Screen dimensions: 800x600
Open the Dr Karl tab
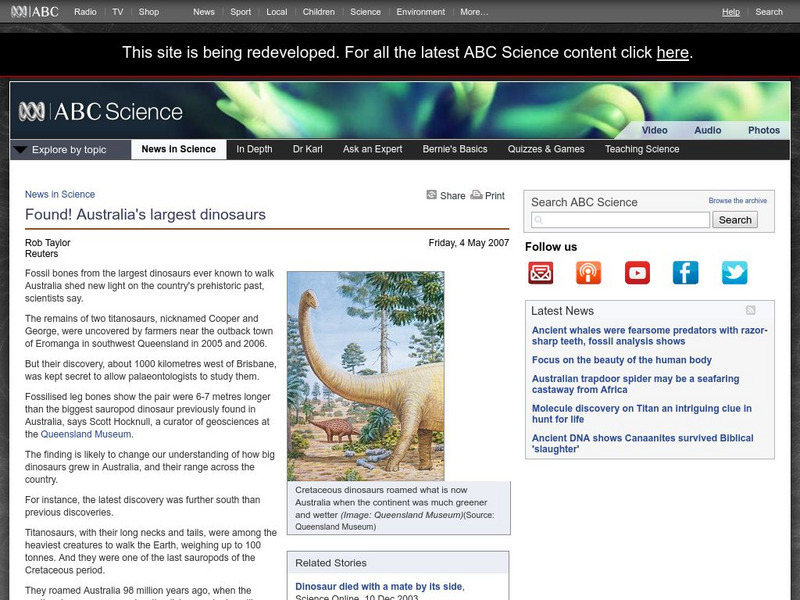308,149
